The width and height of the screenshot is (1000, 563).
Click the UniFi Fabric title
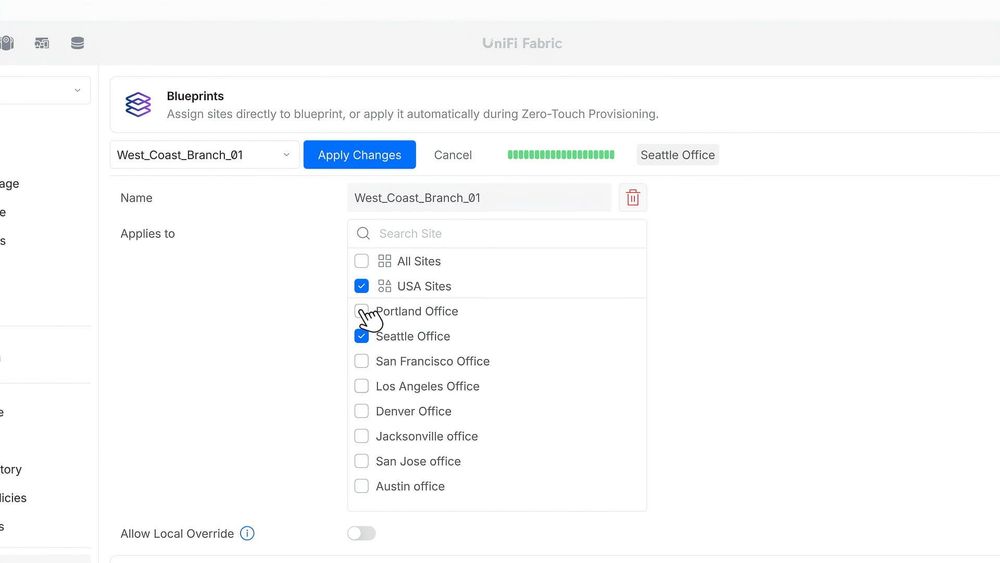click(522, 43)
